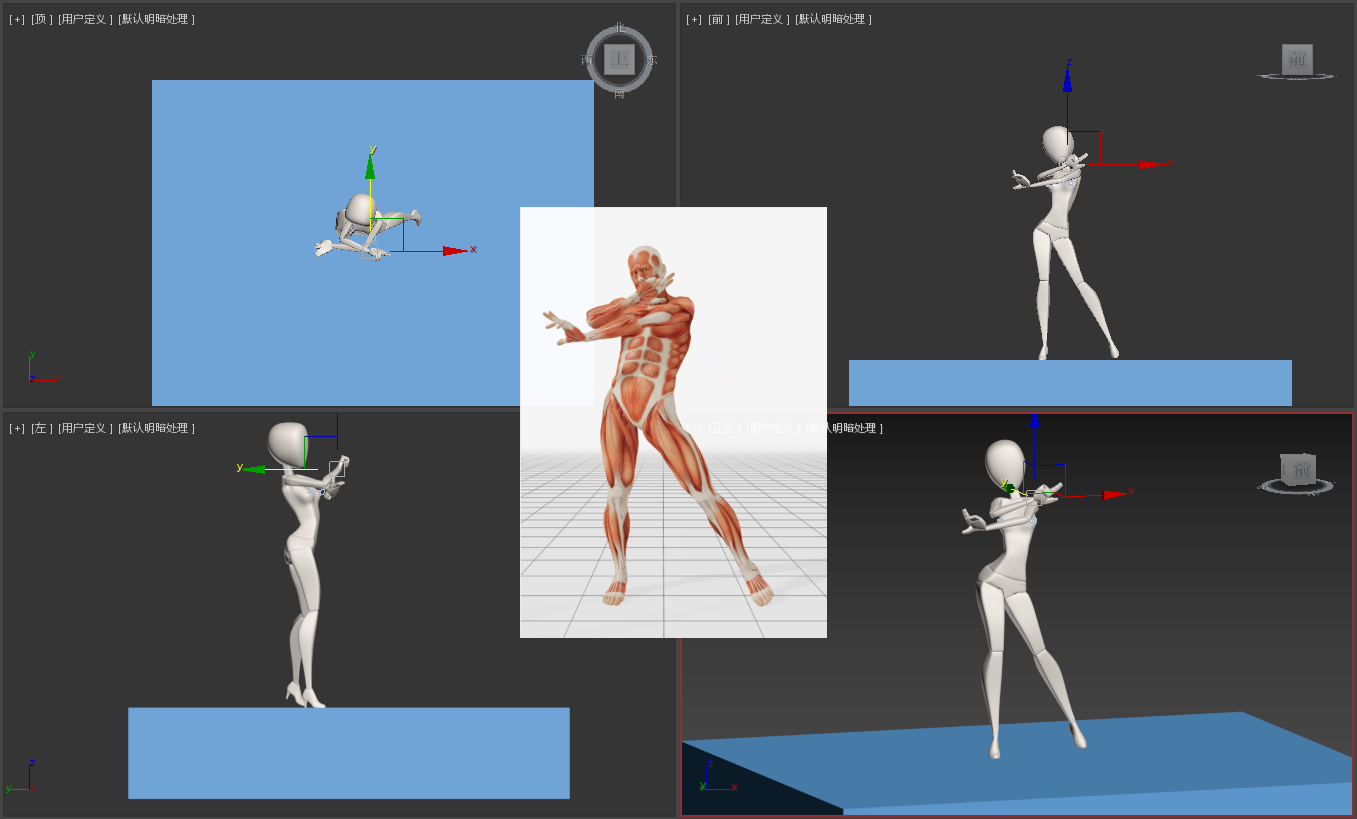
Task: Open the [前] view menu label
Action: tap(719, 19)
